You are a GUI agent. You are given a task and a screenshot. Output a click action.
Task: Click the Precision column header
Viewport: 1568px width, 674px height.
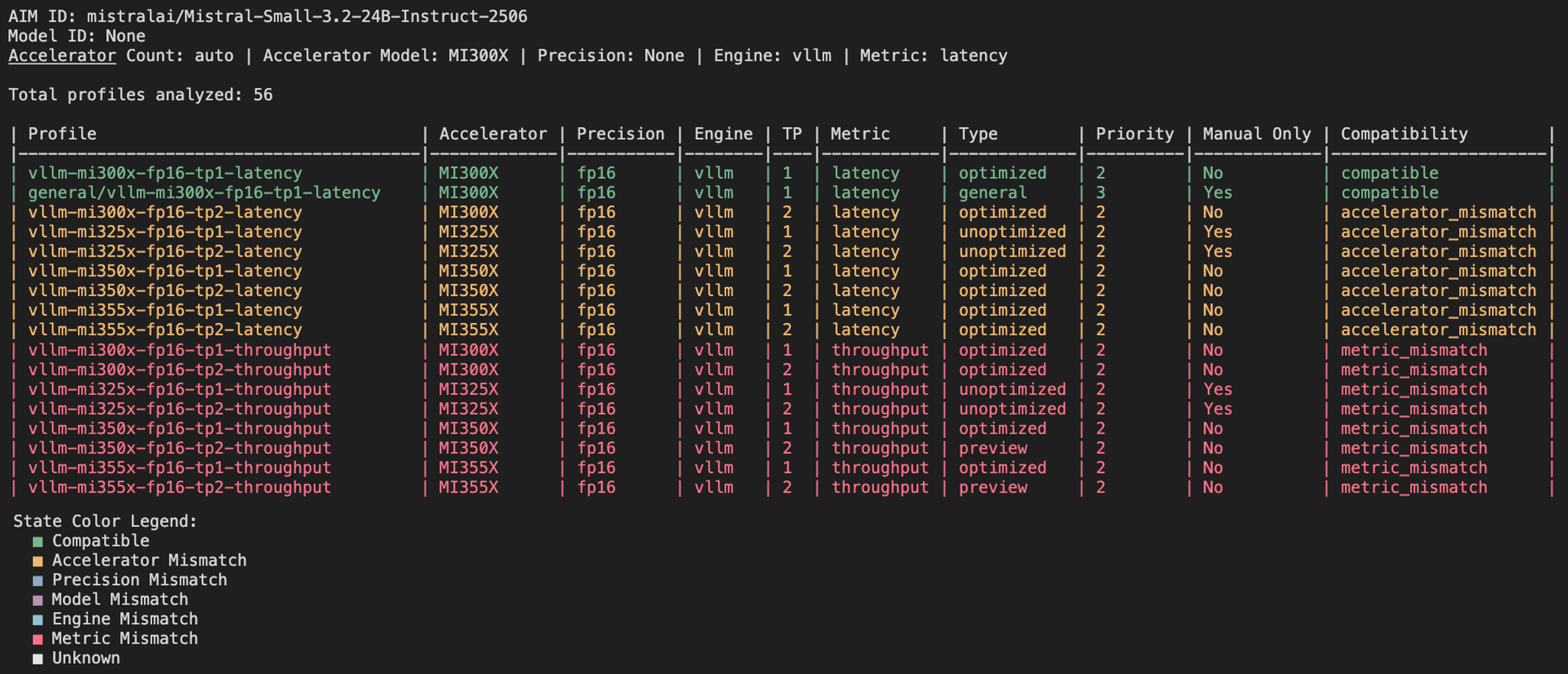621,134
